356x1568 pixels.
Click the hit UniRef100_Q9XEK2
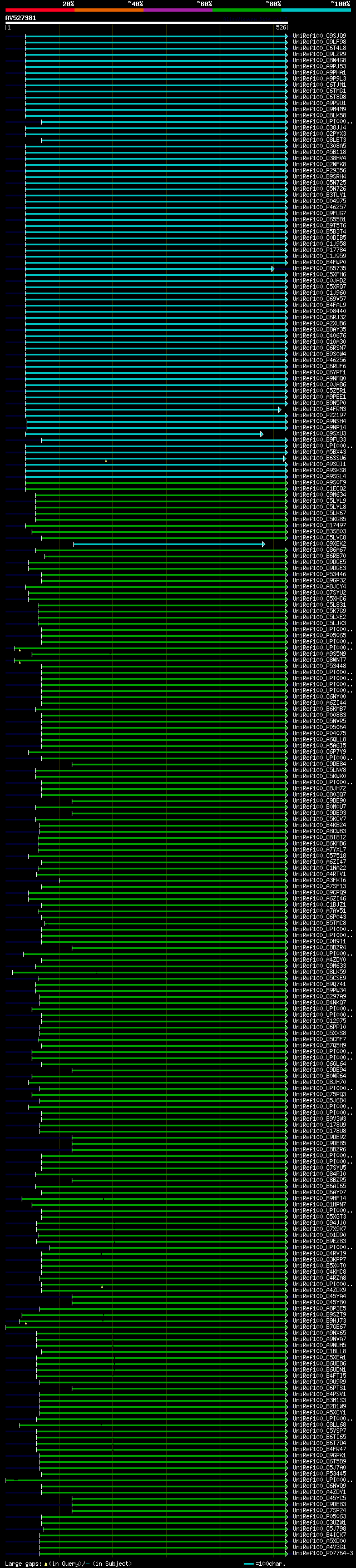[x=319, y=544]
